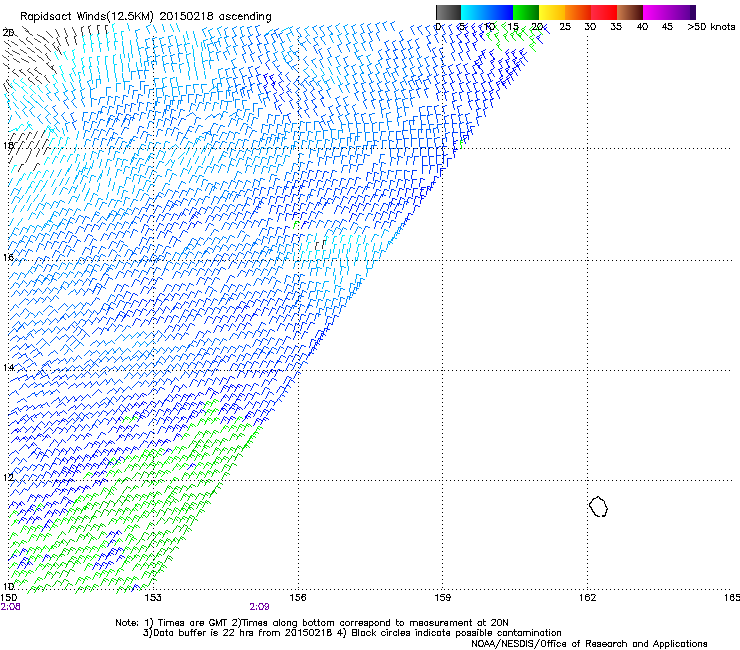This screenshot has height=650, width=740.
Task: Click the longitude label '162'
Action: [588, 598]
